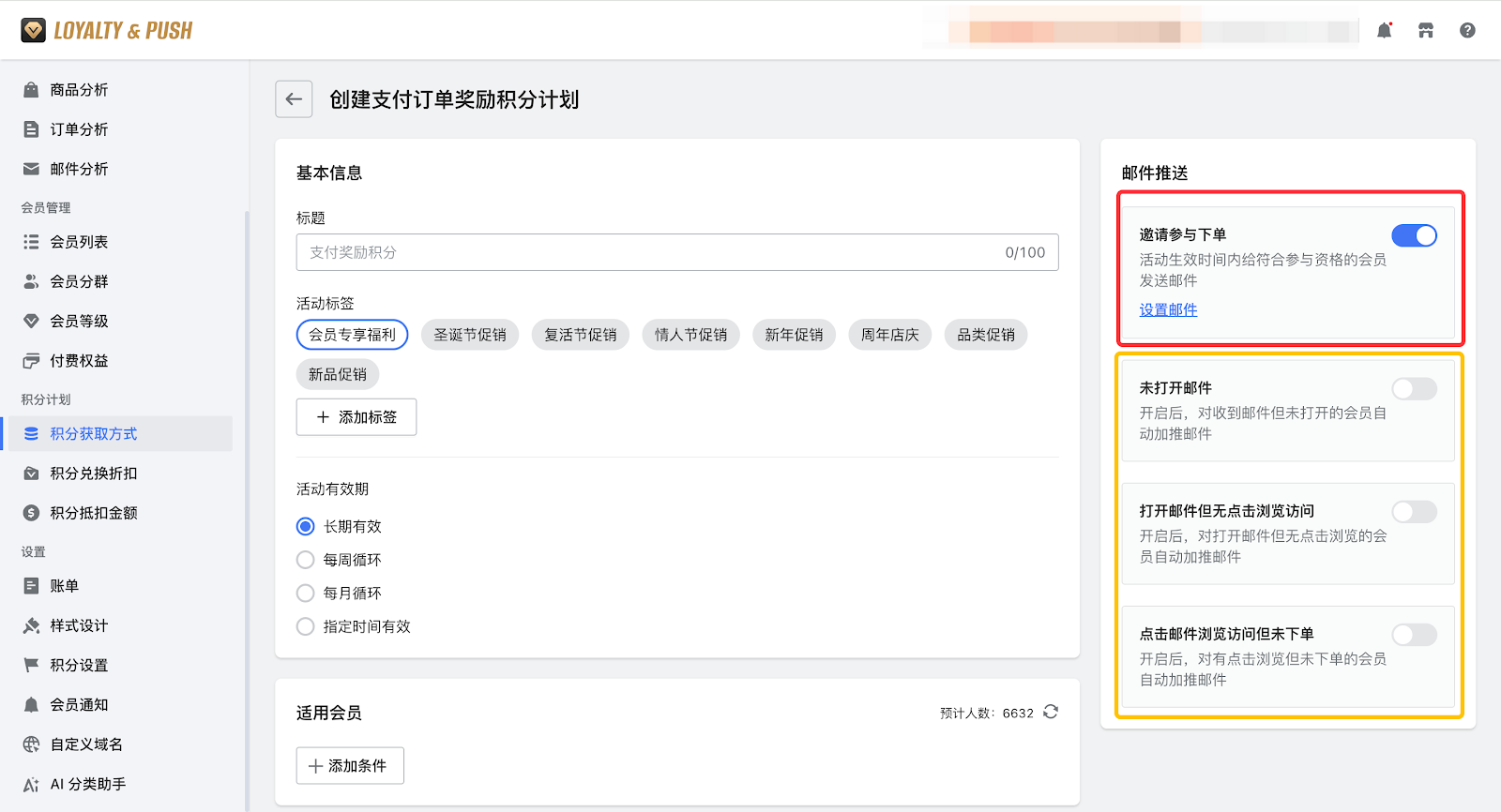Open the notifications bell icon
The width and height of the screenshot is (1501, 812).
[x=1384, y=31]
